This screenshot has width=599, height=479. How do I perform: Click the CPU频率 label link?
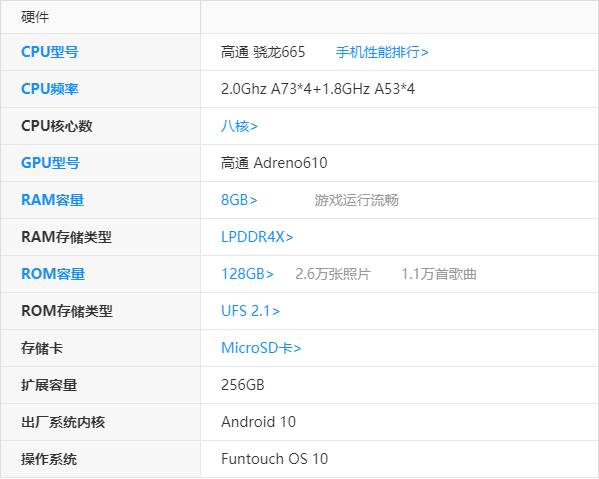click(50, 89)
